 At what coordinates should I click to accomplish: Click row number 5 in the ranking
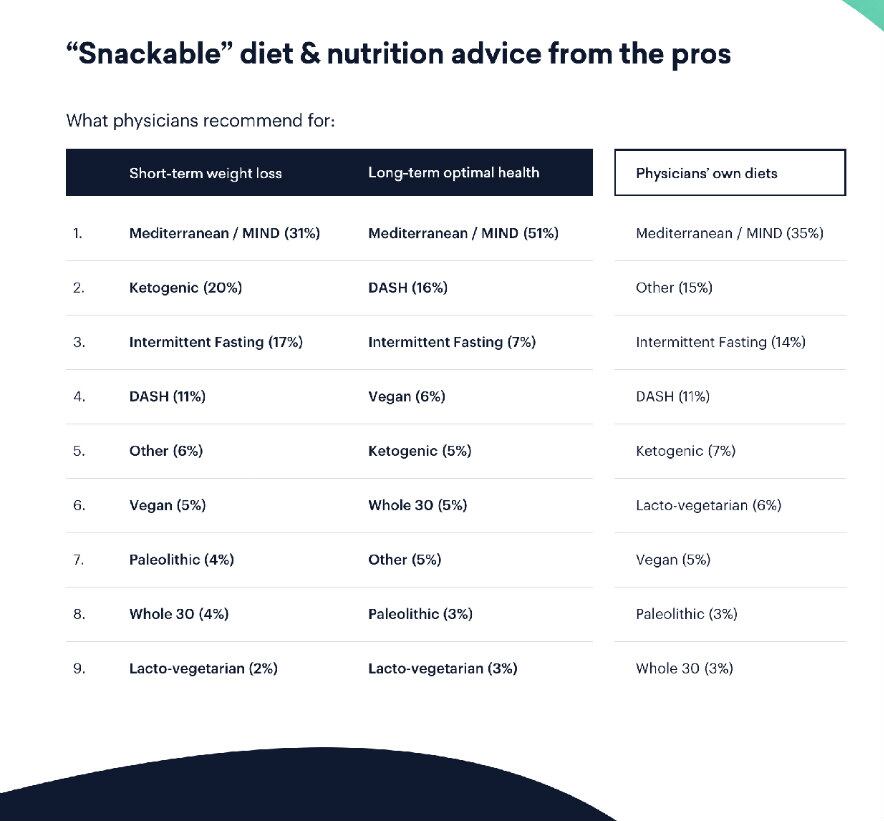click(x=79, y=451)
